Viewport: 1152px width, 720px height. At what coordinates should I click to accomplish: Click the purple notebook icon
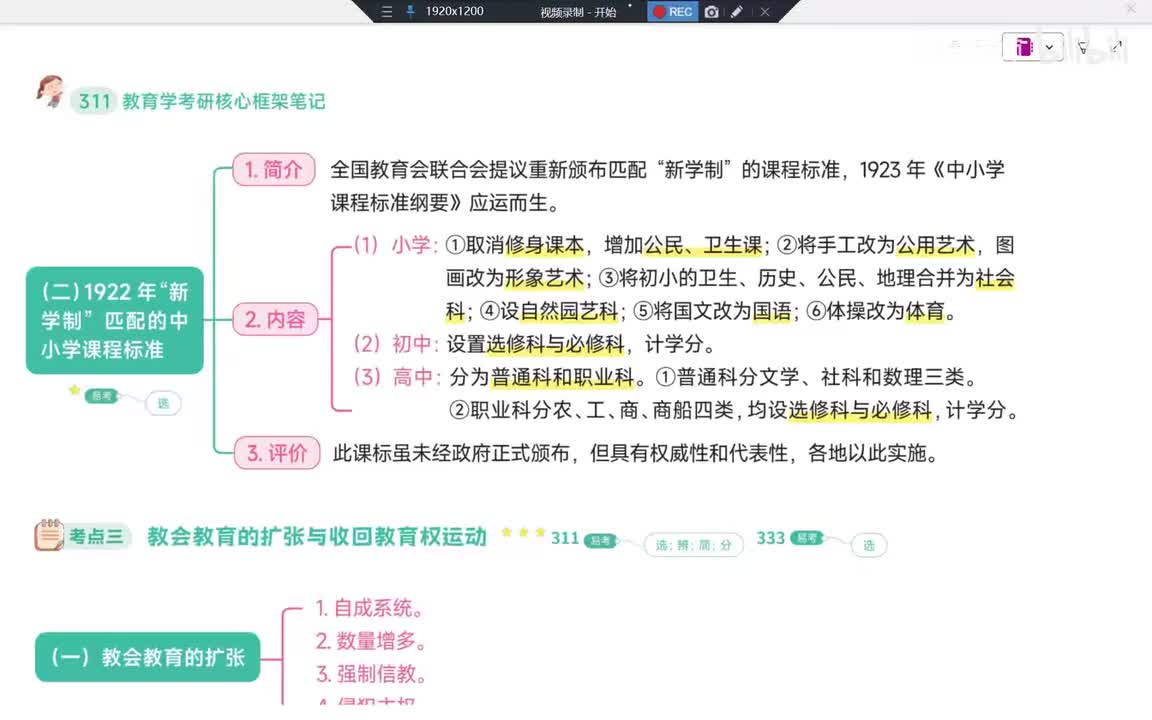tap(1023, 47)
